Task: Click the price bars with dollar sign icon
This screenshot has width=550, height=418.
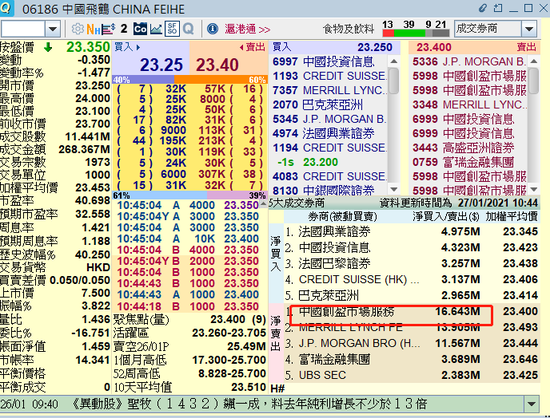Action: click(108, 29)
